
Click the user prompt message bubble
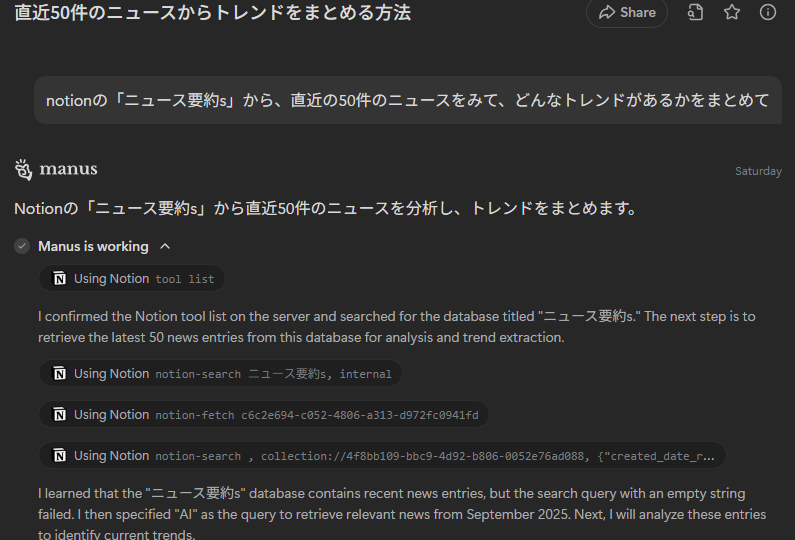[x=407, y=101]
